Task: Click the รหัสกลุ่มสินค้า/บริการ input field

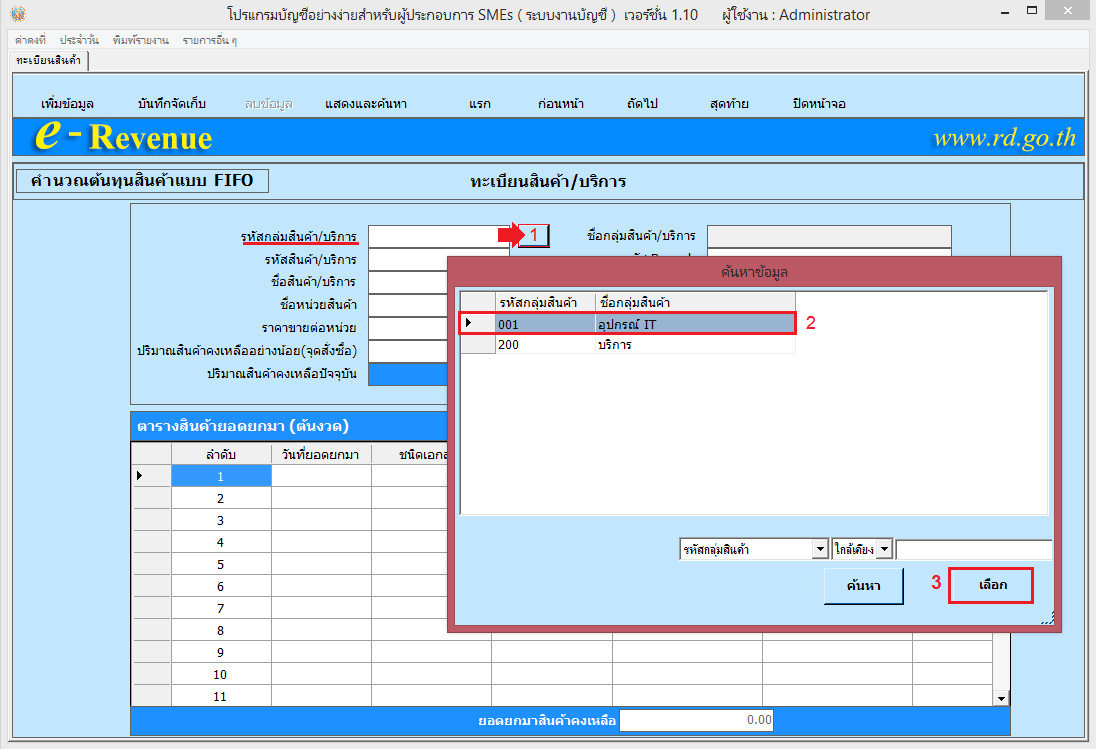Action: (x=438, y=236)
